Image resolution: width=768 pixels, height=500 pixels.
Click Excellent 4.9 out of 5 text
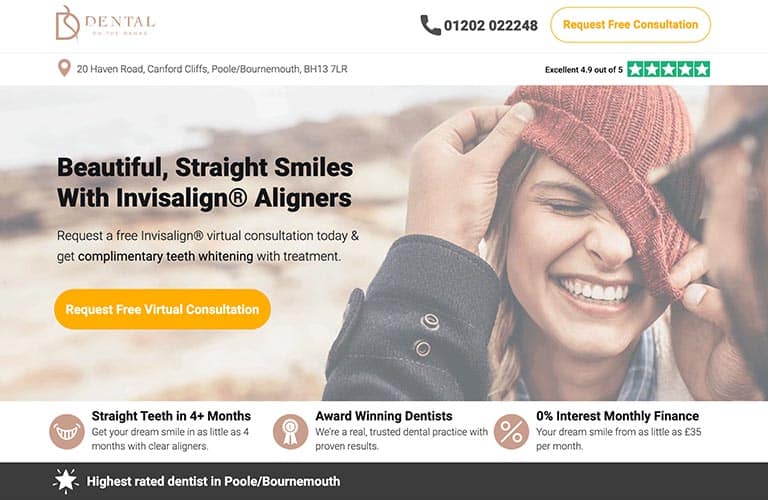[x=584, y=70]
